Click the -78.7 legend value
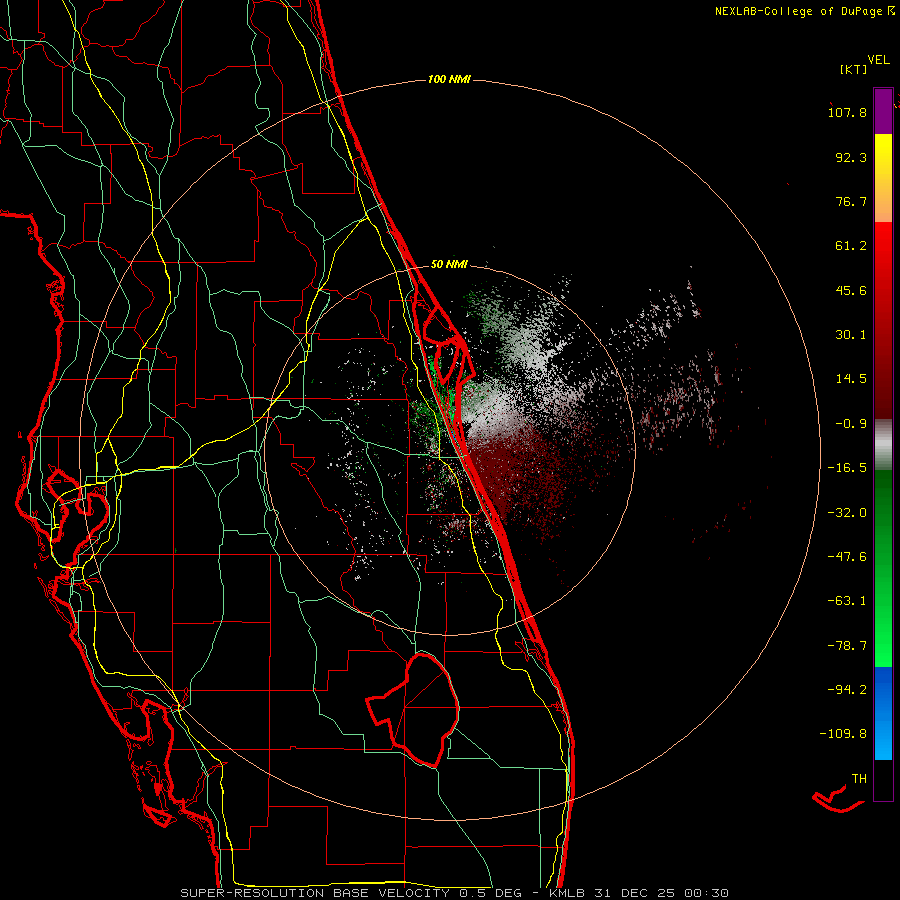 [x=847, y=646]
